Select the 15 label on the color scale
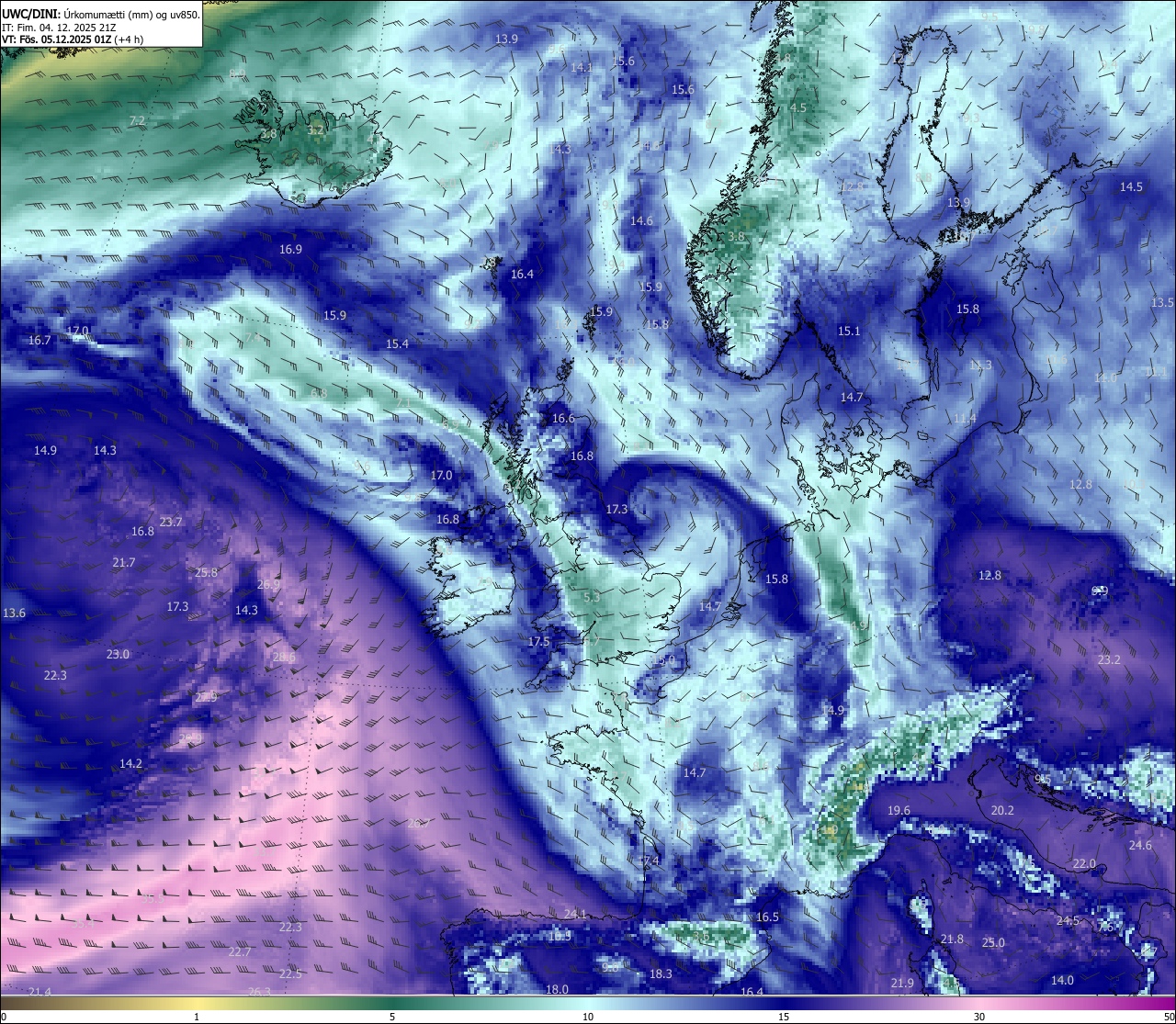Viewport: 1176px width, 1024px height. pyautogui.click(x=784, y=1017)
